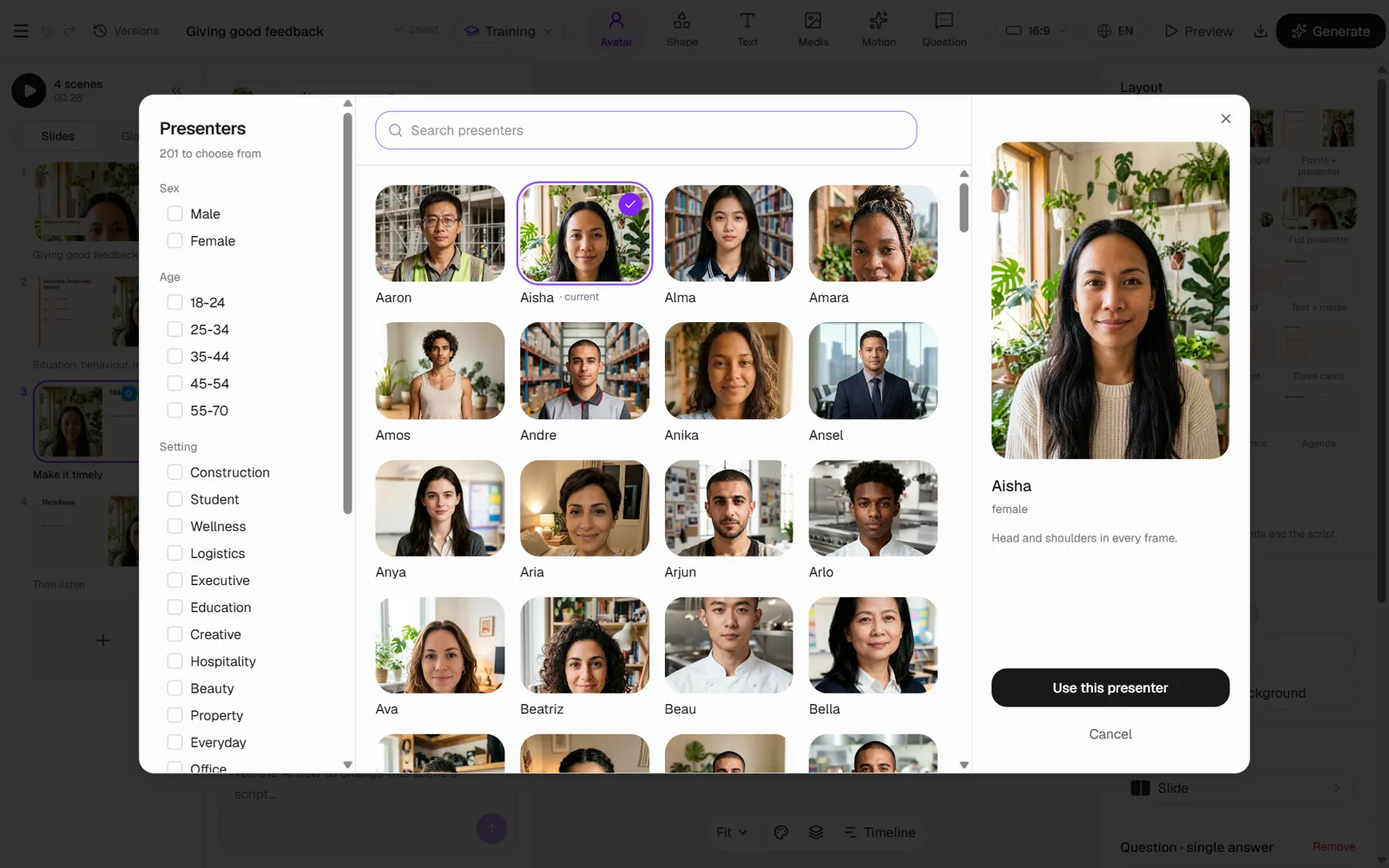Screen dimensions: 1389x868
Task: Open the EN language selector
Action: coord(1116,30)
